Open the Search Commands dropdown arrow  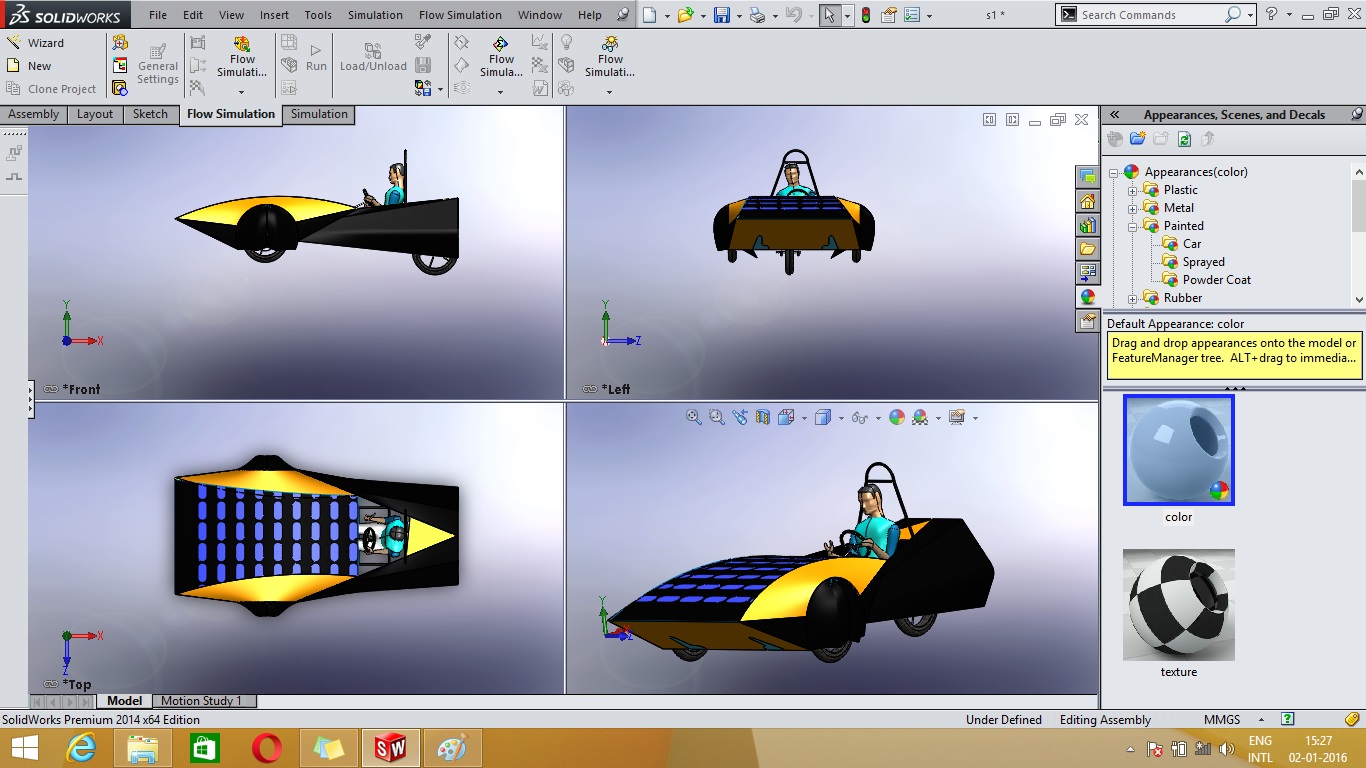1250,15
